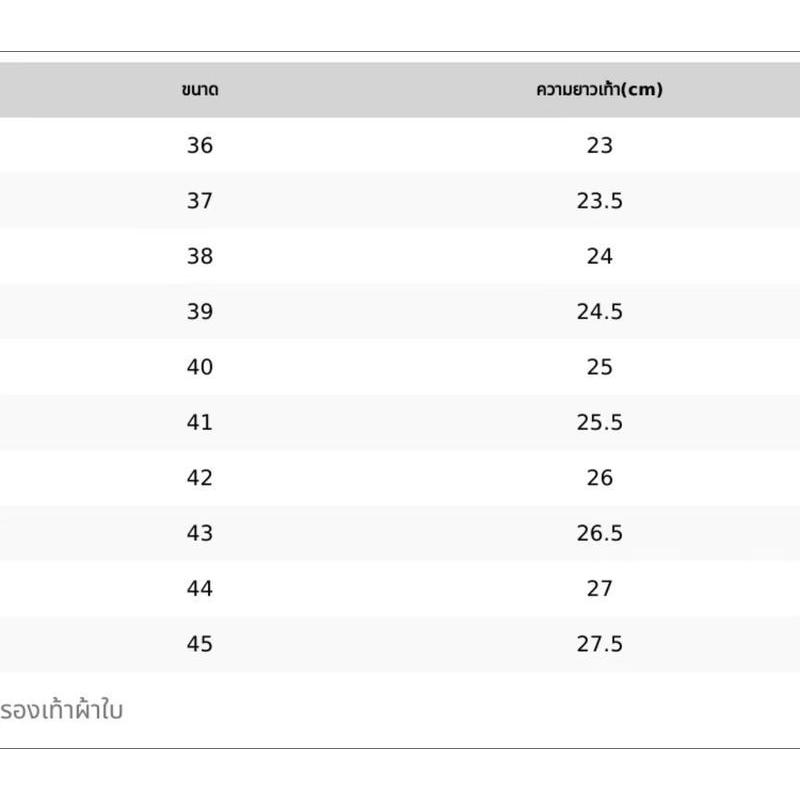The height and width of the screenshot is (800, 800).
Task: Select size 39 cell
Action: click(200, 311)
